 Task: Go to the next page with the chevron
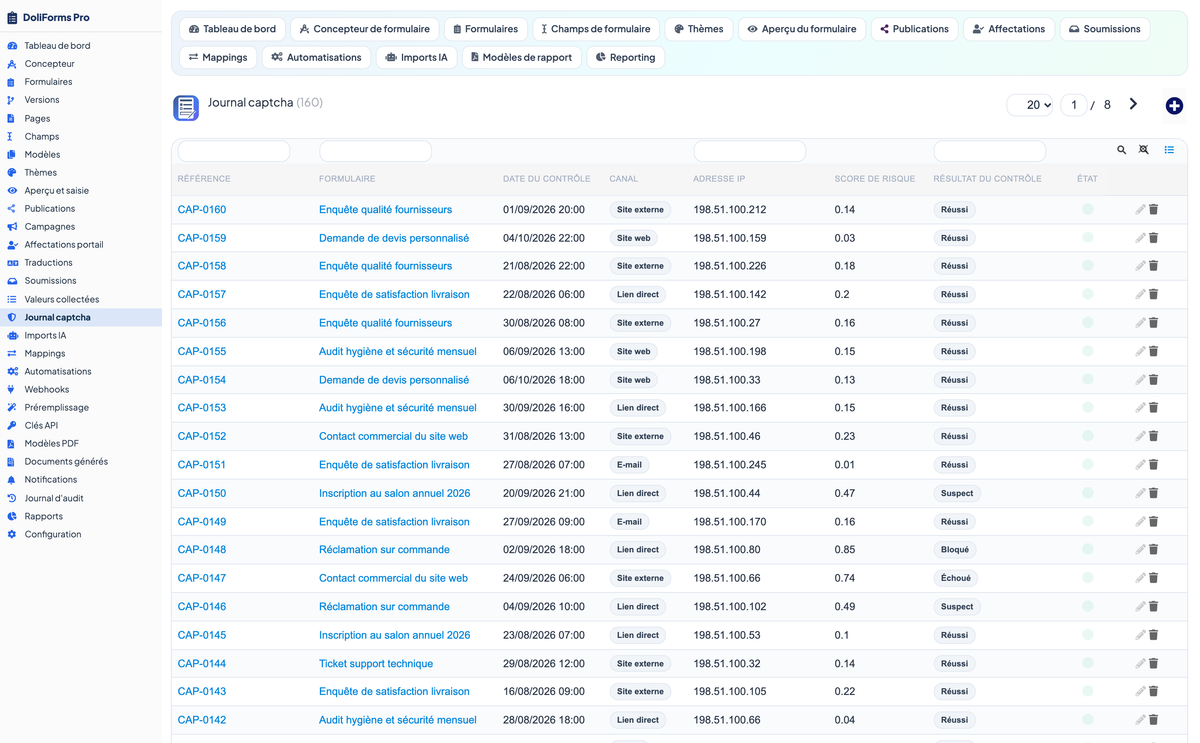(1133, 104)
